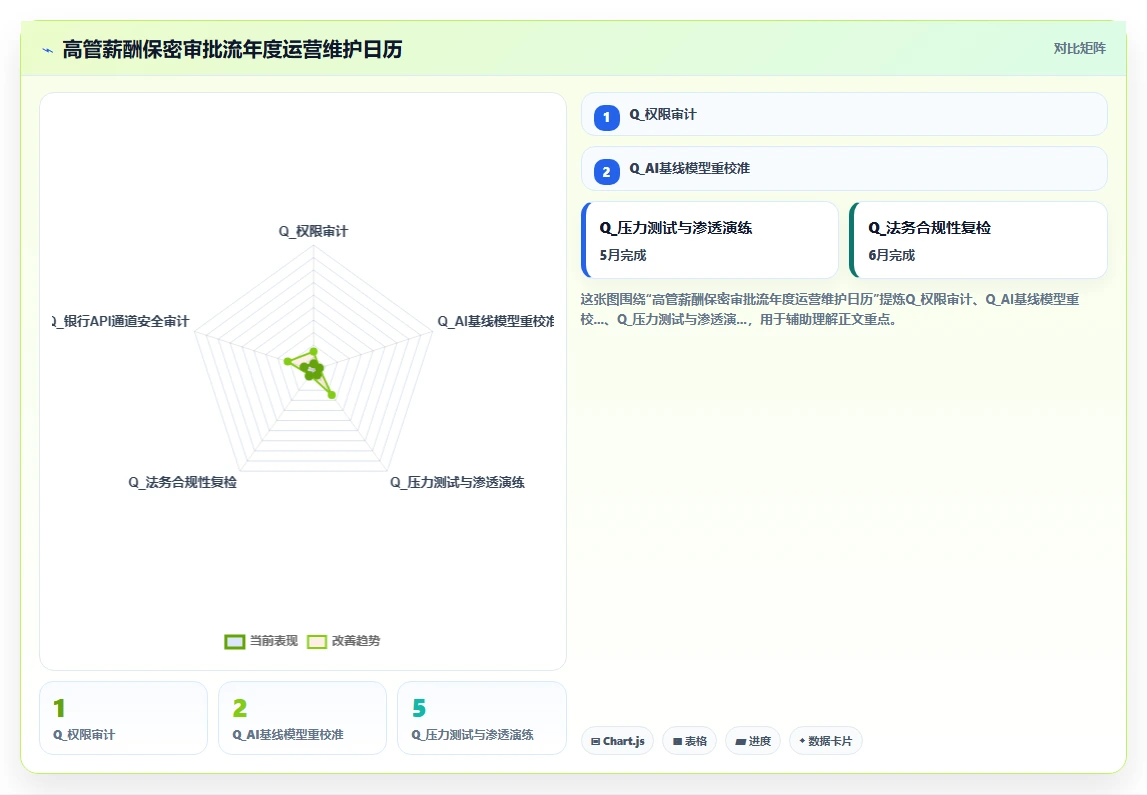The image size is (1147, 795).
Task: Click the Q_压力测试与渗透演练 radar axis label
Action: coord(457,482)
